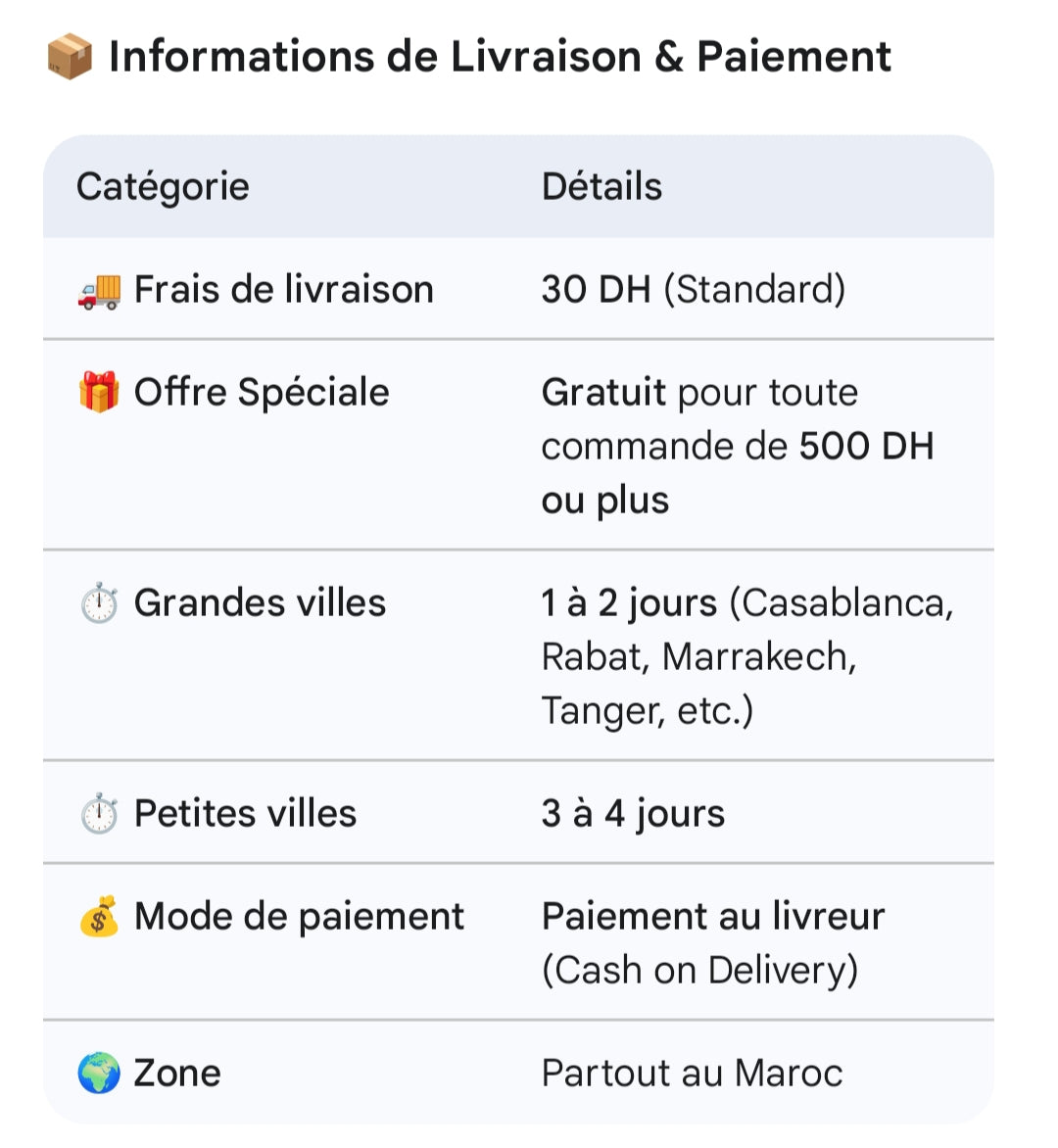This screenshot has width=1058, height=1148.
Task: Click the 30 DH (Standard) cell
Action: 693,290
